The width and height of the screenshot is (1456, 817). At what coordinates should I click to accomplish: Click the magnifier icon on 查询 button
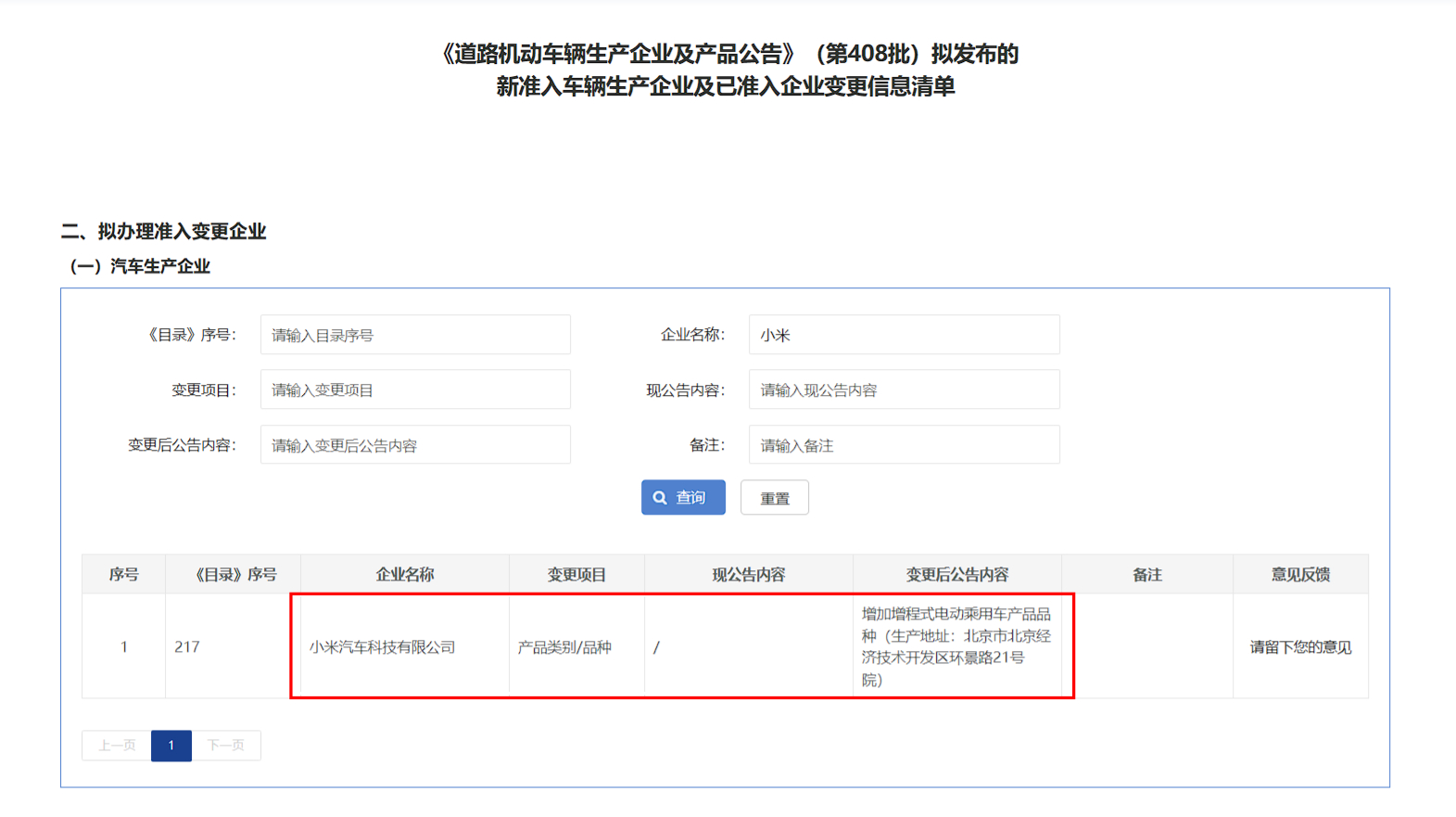(660, 498)
